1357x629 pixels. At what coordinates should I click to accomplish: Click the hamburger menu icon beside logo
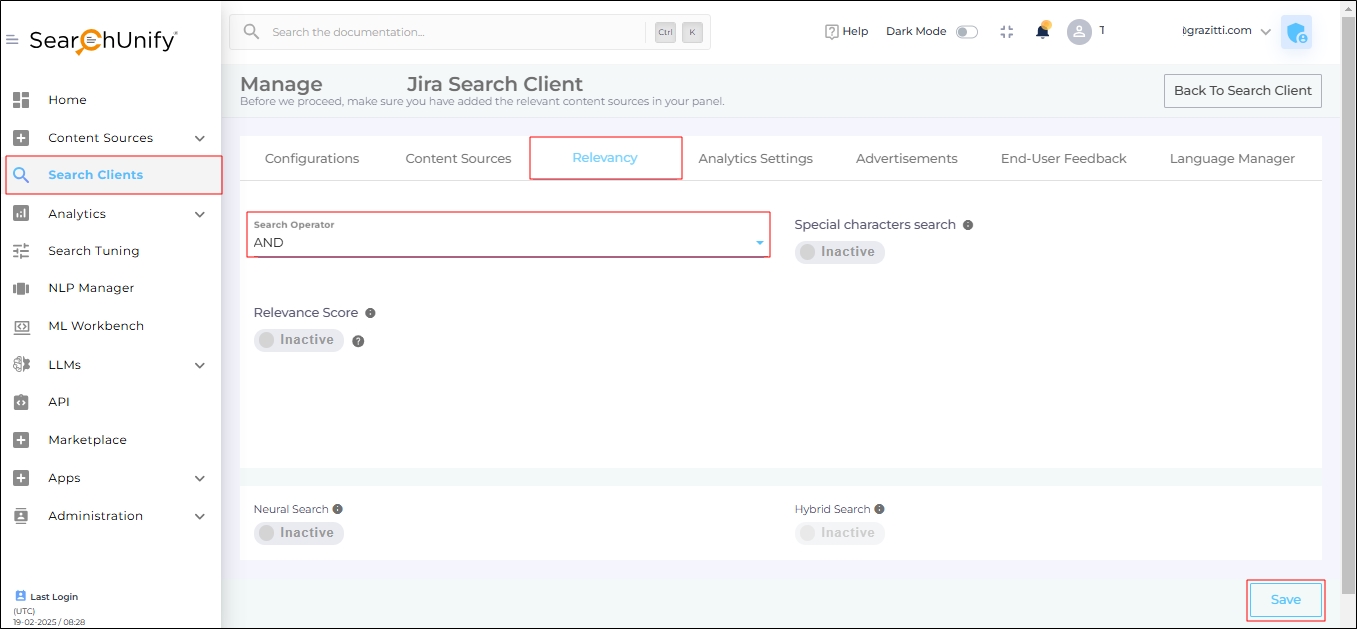12,40
